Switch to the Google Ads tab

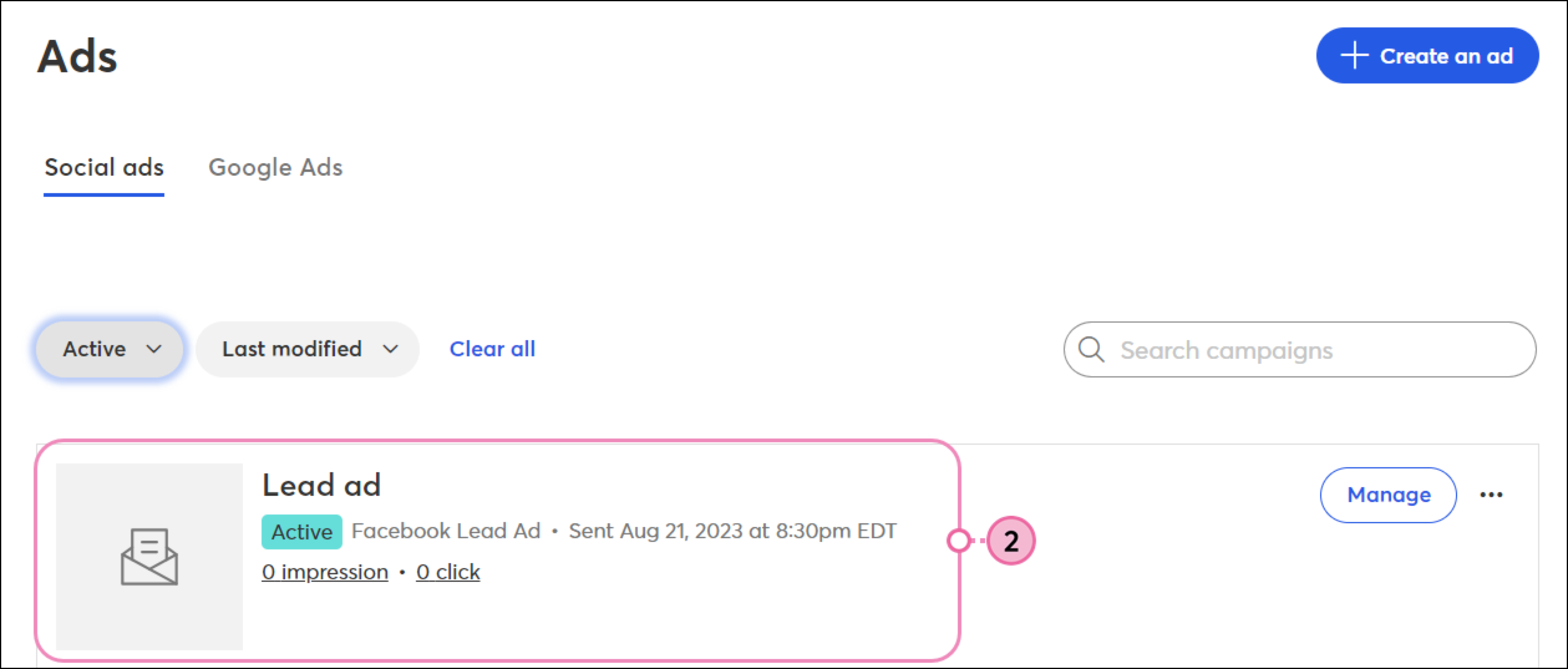pyautogui.click(x=275, y=167)
